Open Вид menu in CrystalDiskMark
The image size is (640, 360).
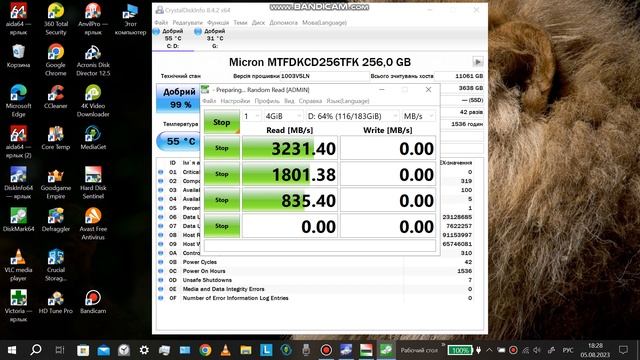[289, 101]
